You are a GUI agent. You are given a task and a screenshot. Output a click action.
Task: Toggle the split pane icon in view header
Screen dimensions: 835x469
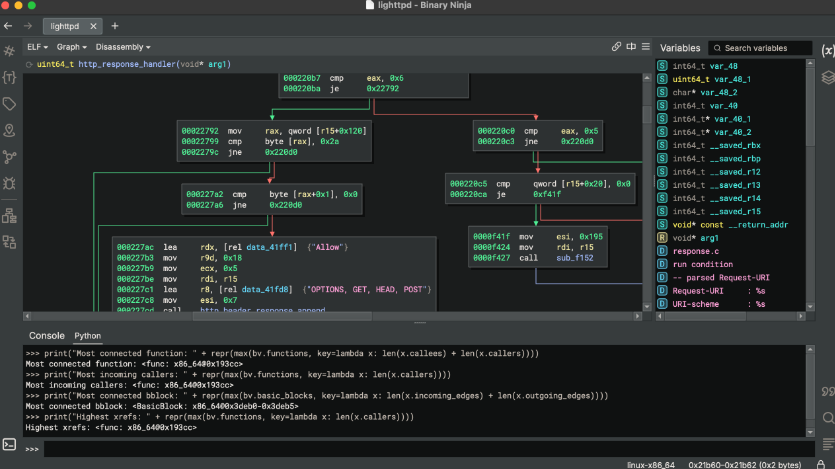[x=630, y=46]
